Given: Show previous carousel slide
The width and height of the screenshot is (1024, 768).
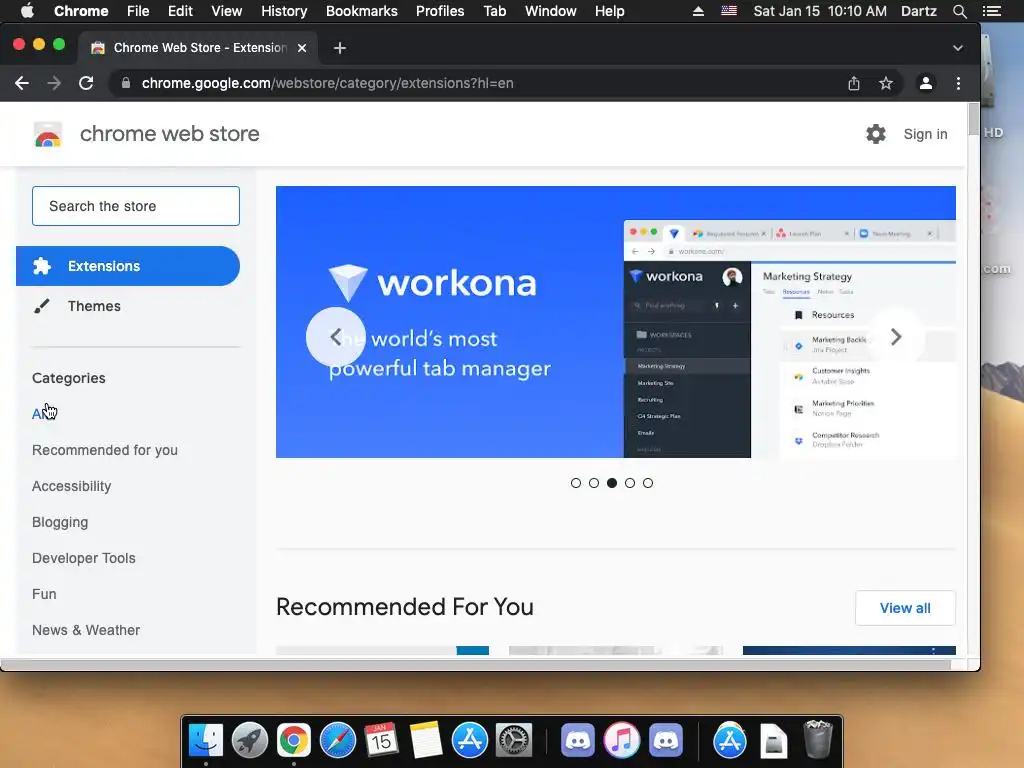Looking at the screenshot, I should [336, 337].
